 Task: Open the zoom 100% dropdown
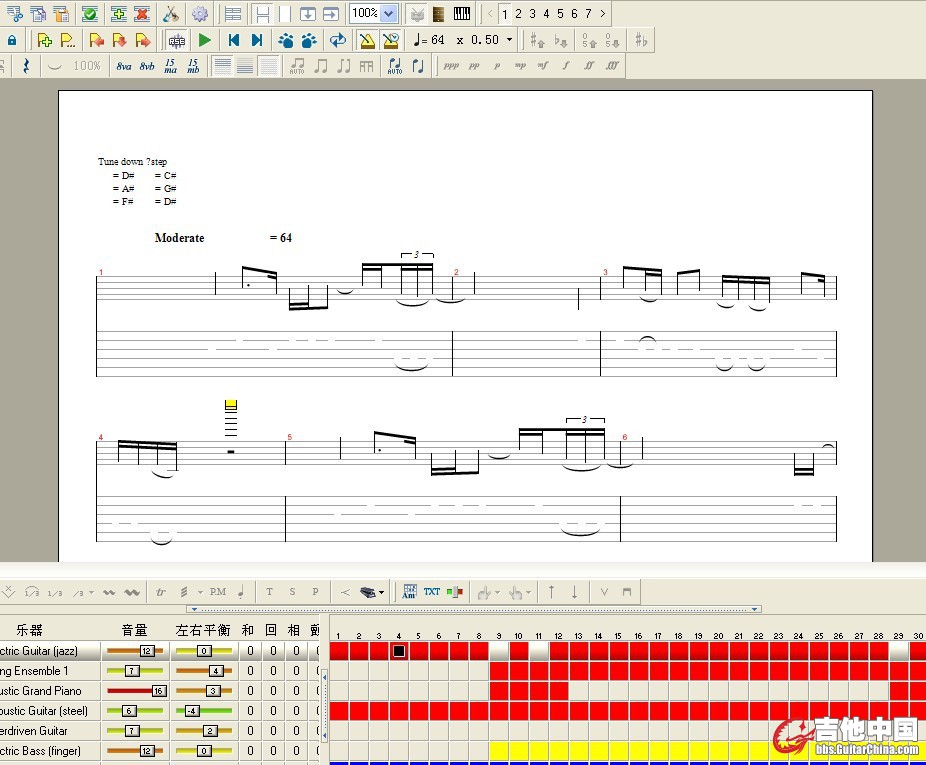[388, 14]
